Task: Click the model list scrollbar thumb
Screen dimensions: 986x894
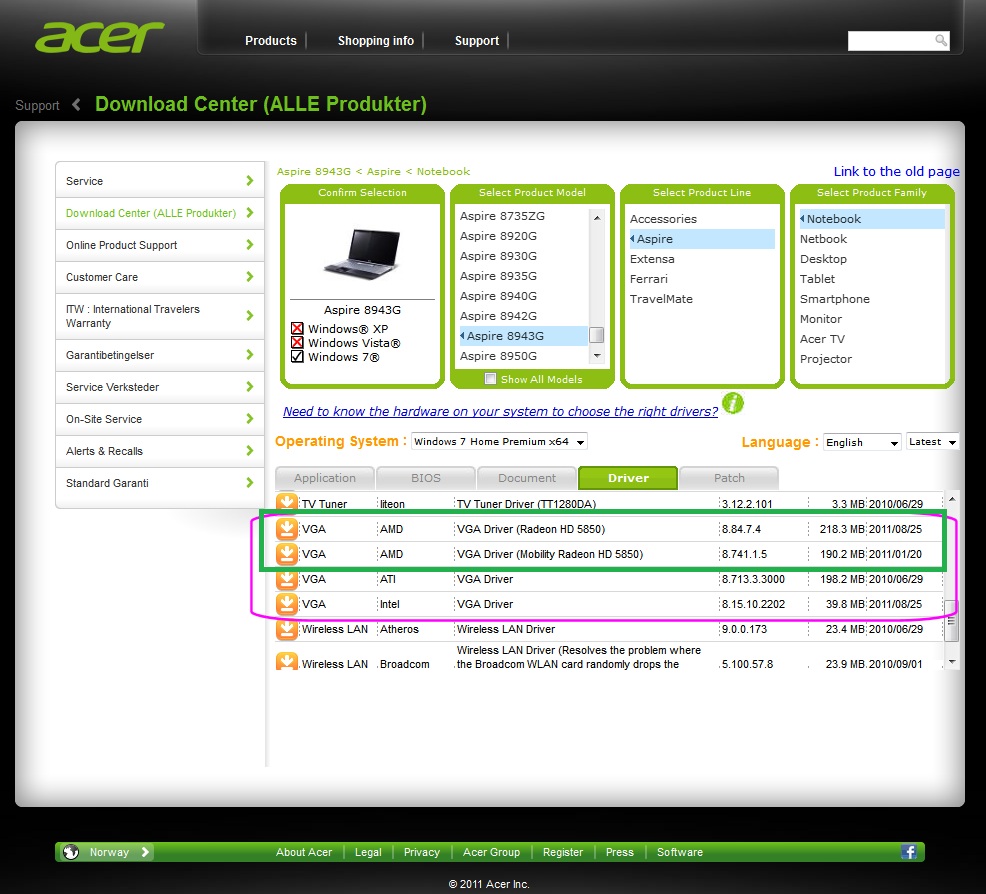Action: (x=597, y=335)
